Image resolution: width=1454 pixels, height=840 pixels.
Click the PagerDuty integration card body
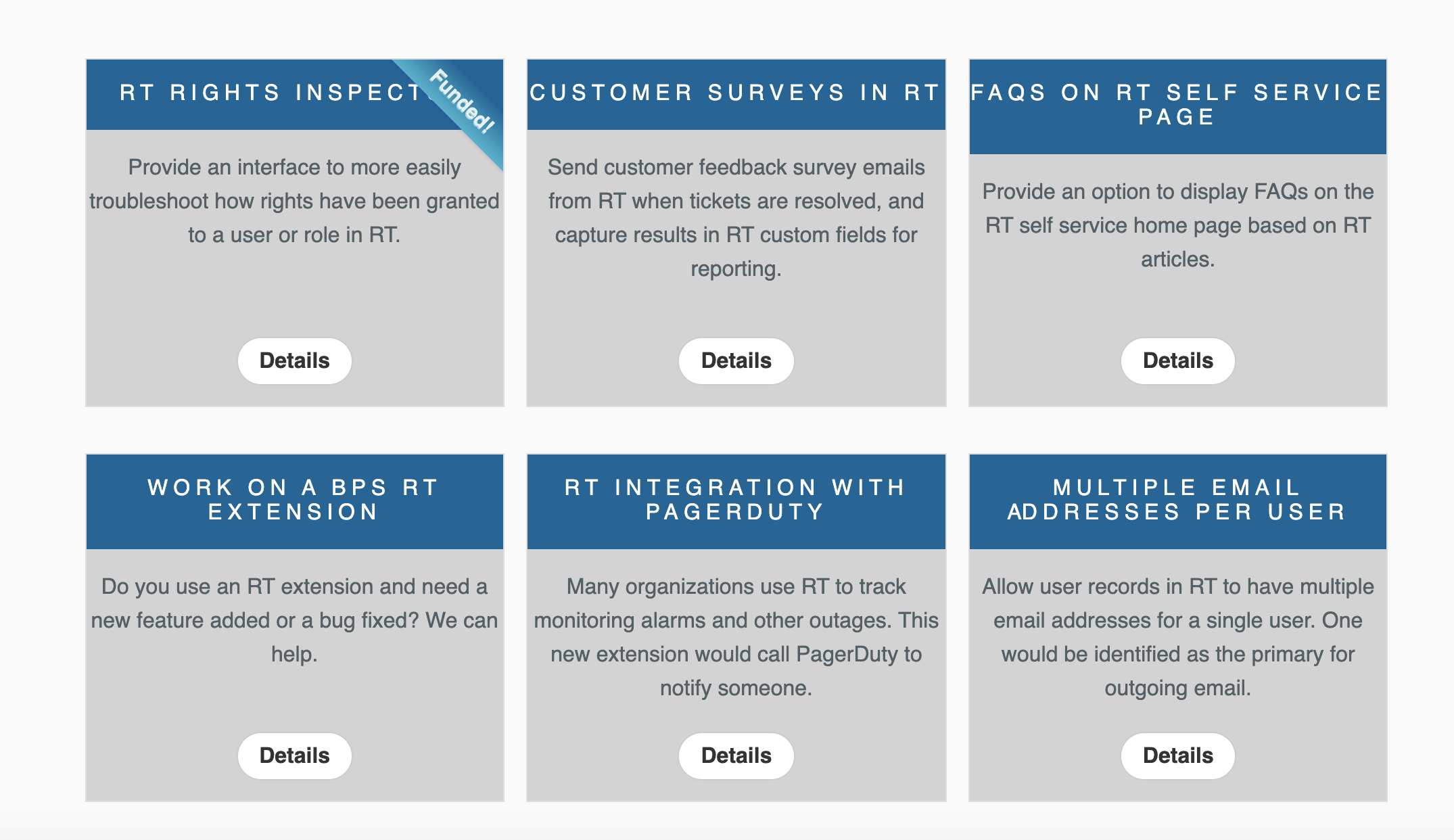tap(736, 716)
